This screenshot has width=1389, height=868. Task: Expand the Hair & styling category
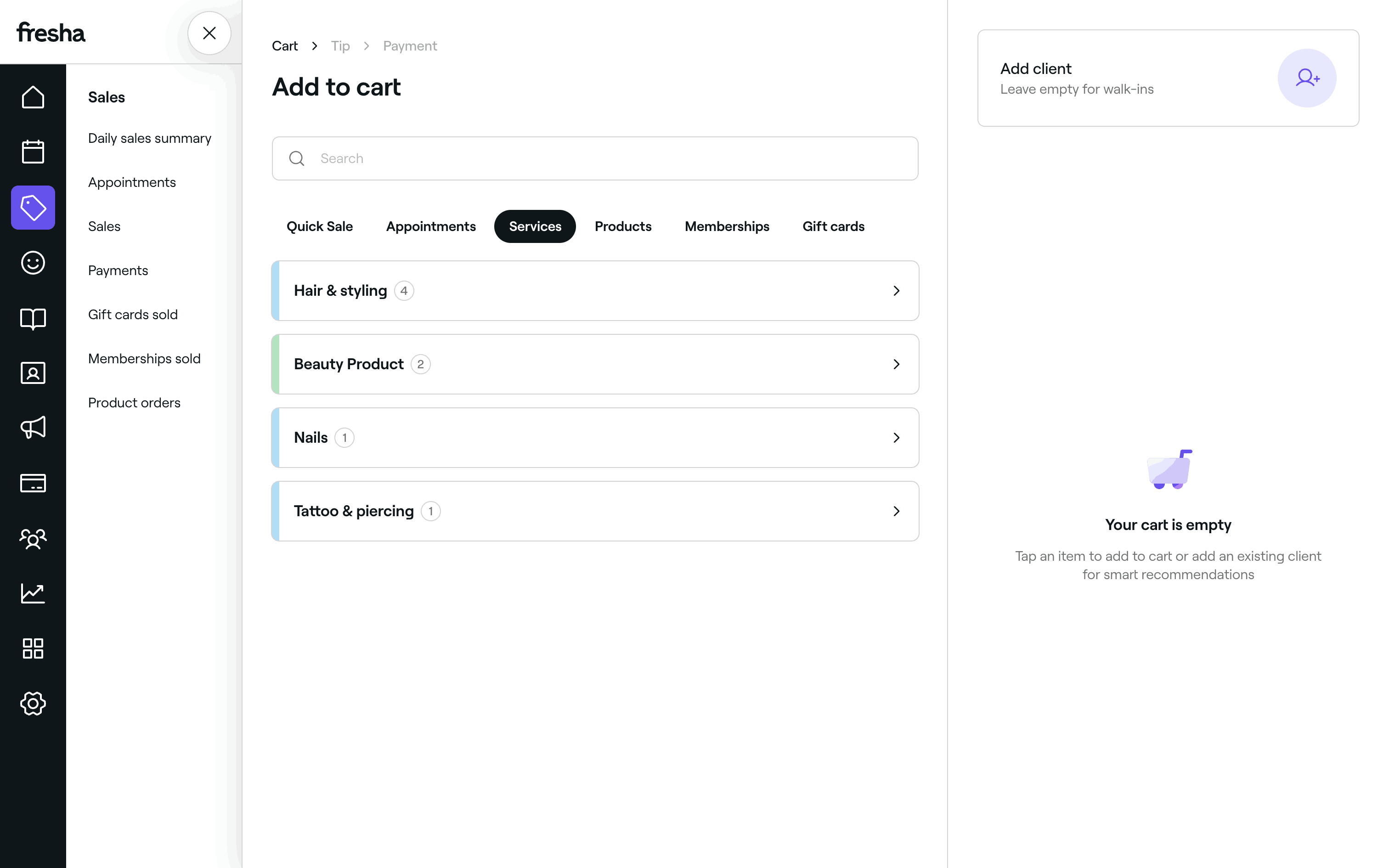click(x=595, y=290)
